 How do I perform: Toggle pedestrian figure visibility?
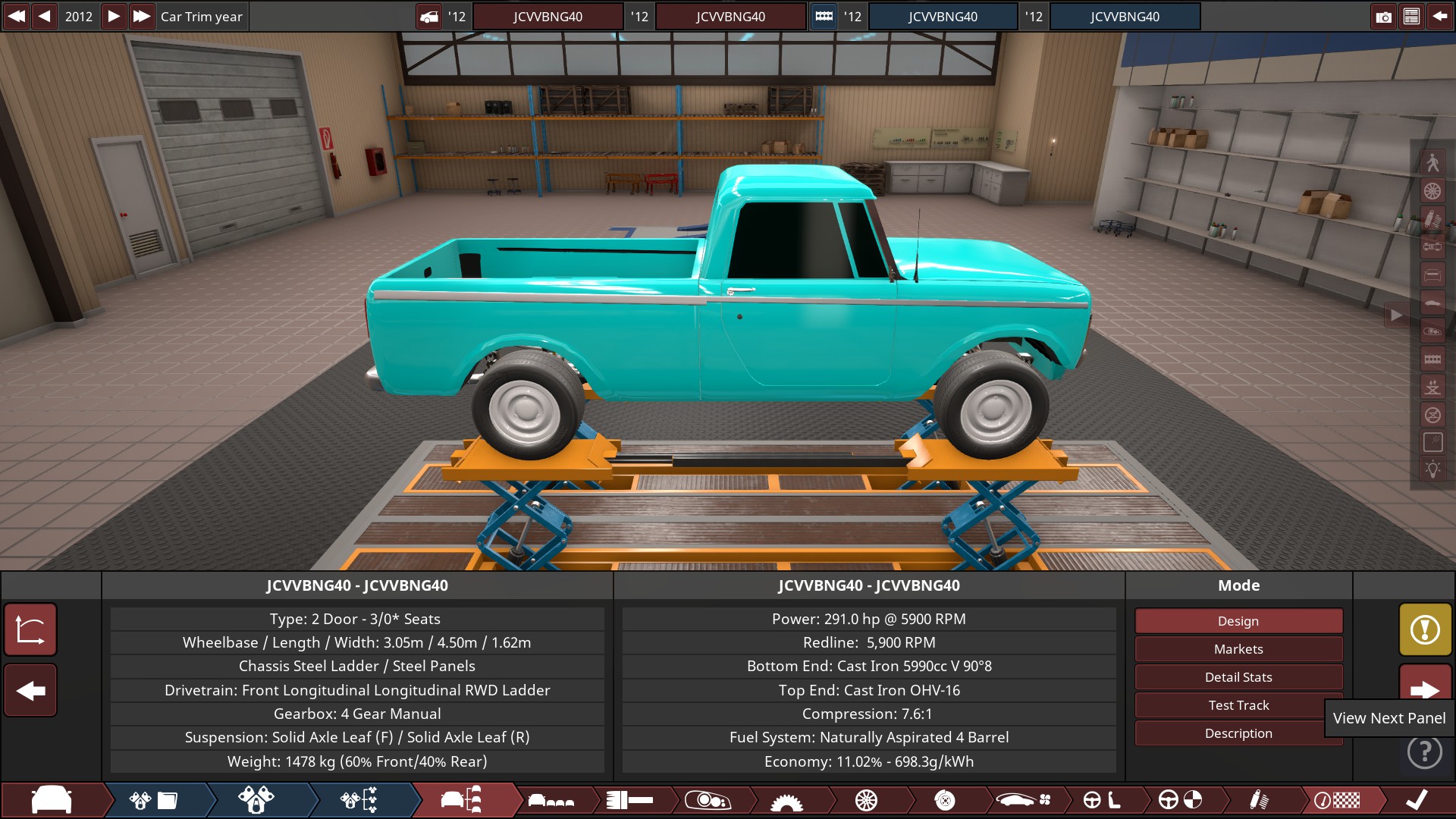click(x=1432, y=162)
